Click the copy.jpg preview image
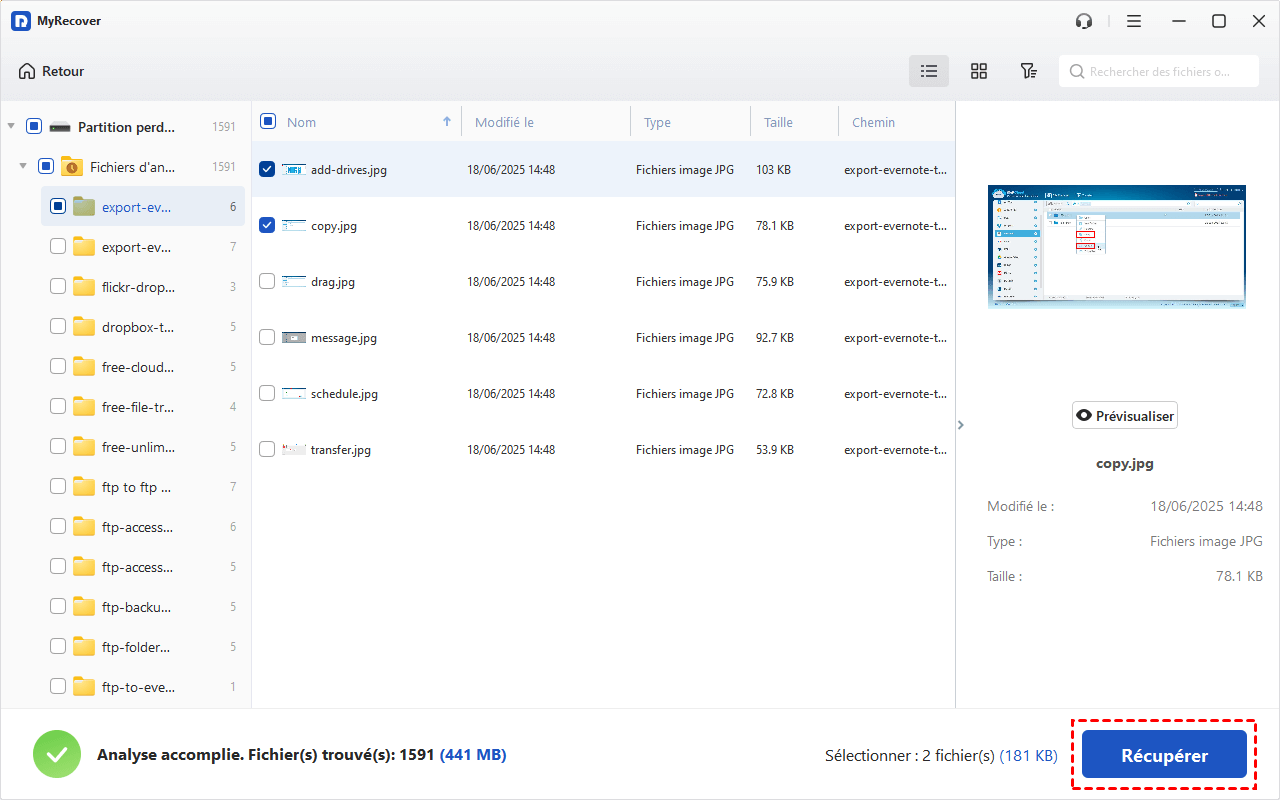1280x800 pixels. 1117,246
